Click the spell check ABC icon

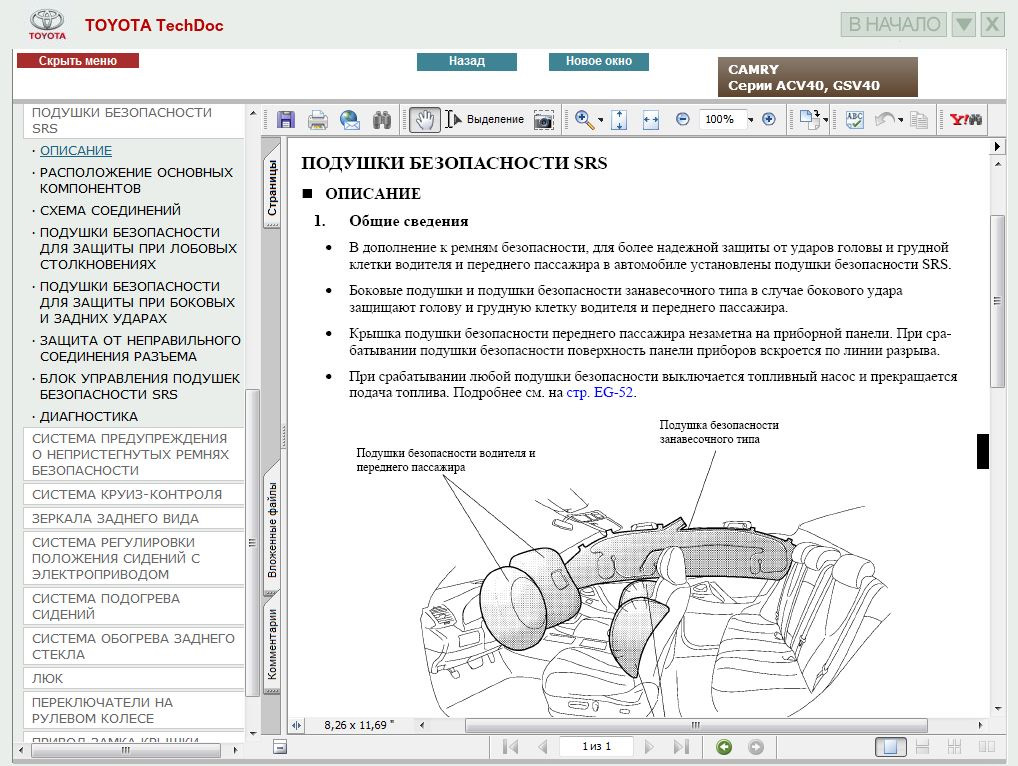point(854,120)
